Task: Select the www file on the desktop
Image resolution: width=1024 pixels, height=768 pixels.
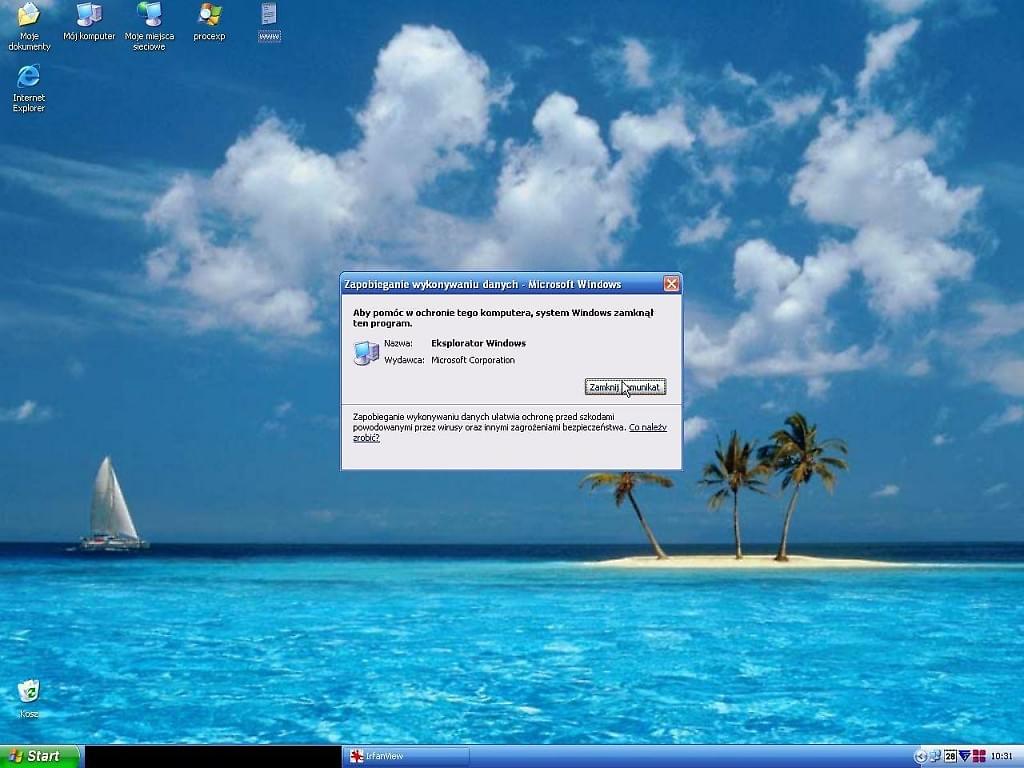Action: click(x=269, y=22)
